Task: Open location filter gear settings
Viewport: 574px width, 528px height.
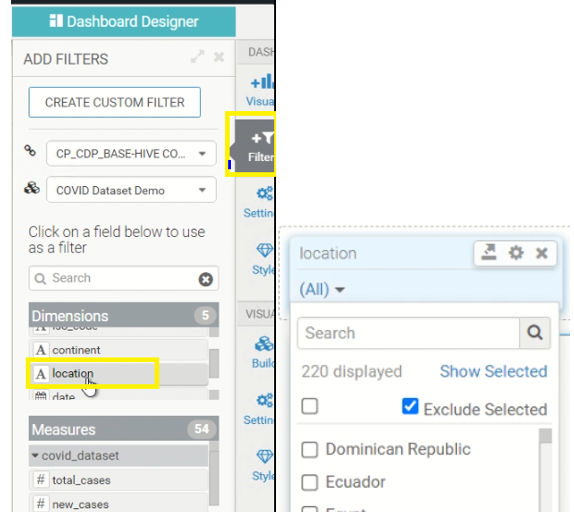Action: pyautogui.click(x=516, y=253)
